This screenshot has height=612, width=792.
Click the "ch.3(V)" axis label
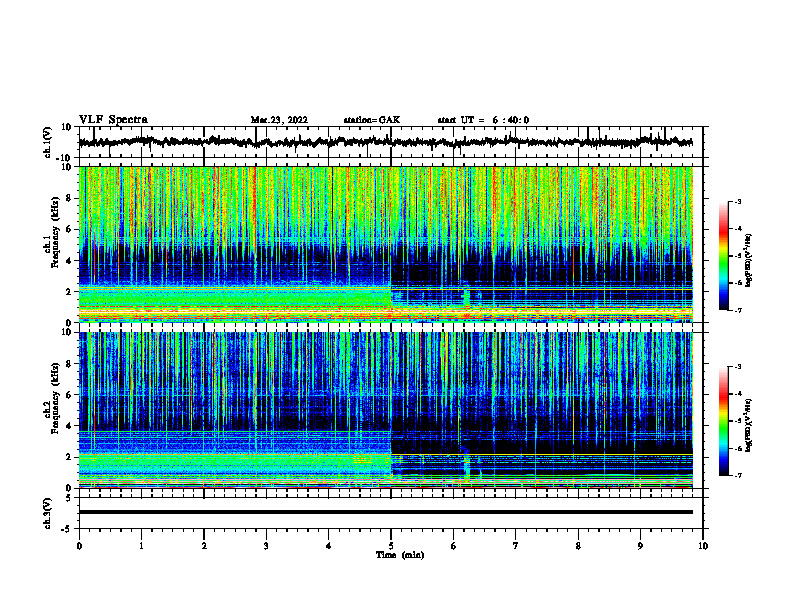(48, 513)
